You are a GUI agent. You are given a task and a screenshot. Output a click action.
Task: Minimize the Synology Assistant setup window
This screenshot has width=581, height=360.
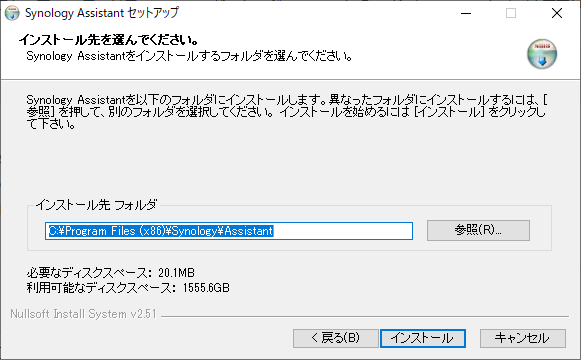click(466, 13)
